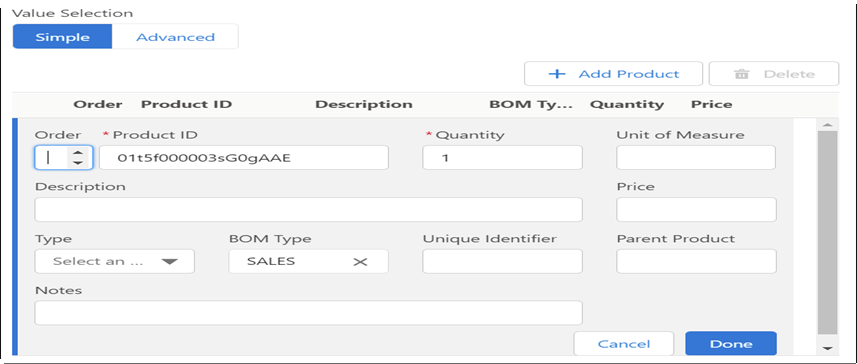Open the Type dropdown

click(114, 261)
